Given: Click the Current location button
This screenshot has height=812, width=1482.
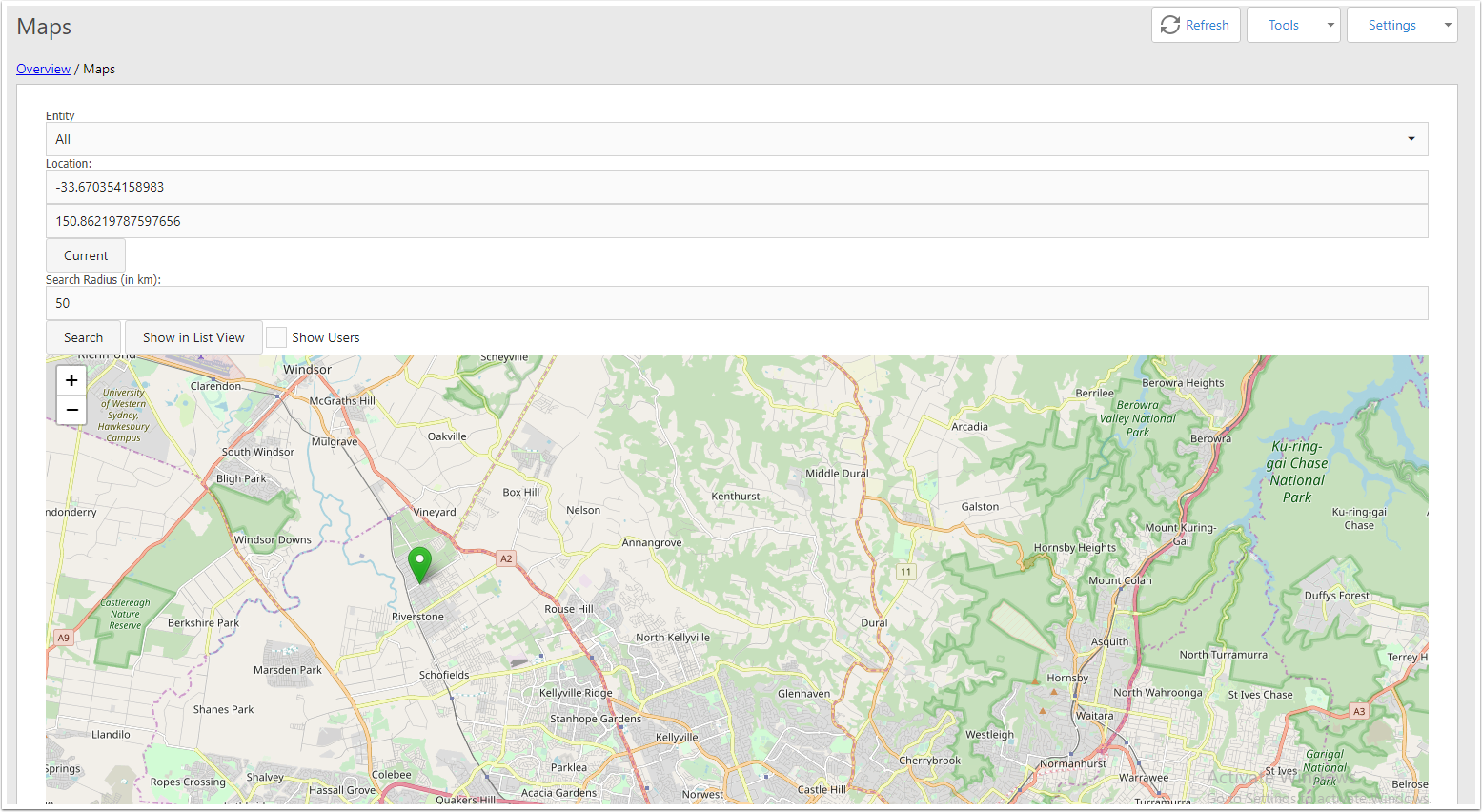Looking at the screenshot, I should tap(86, 255).
